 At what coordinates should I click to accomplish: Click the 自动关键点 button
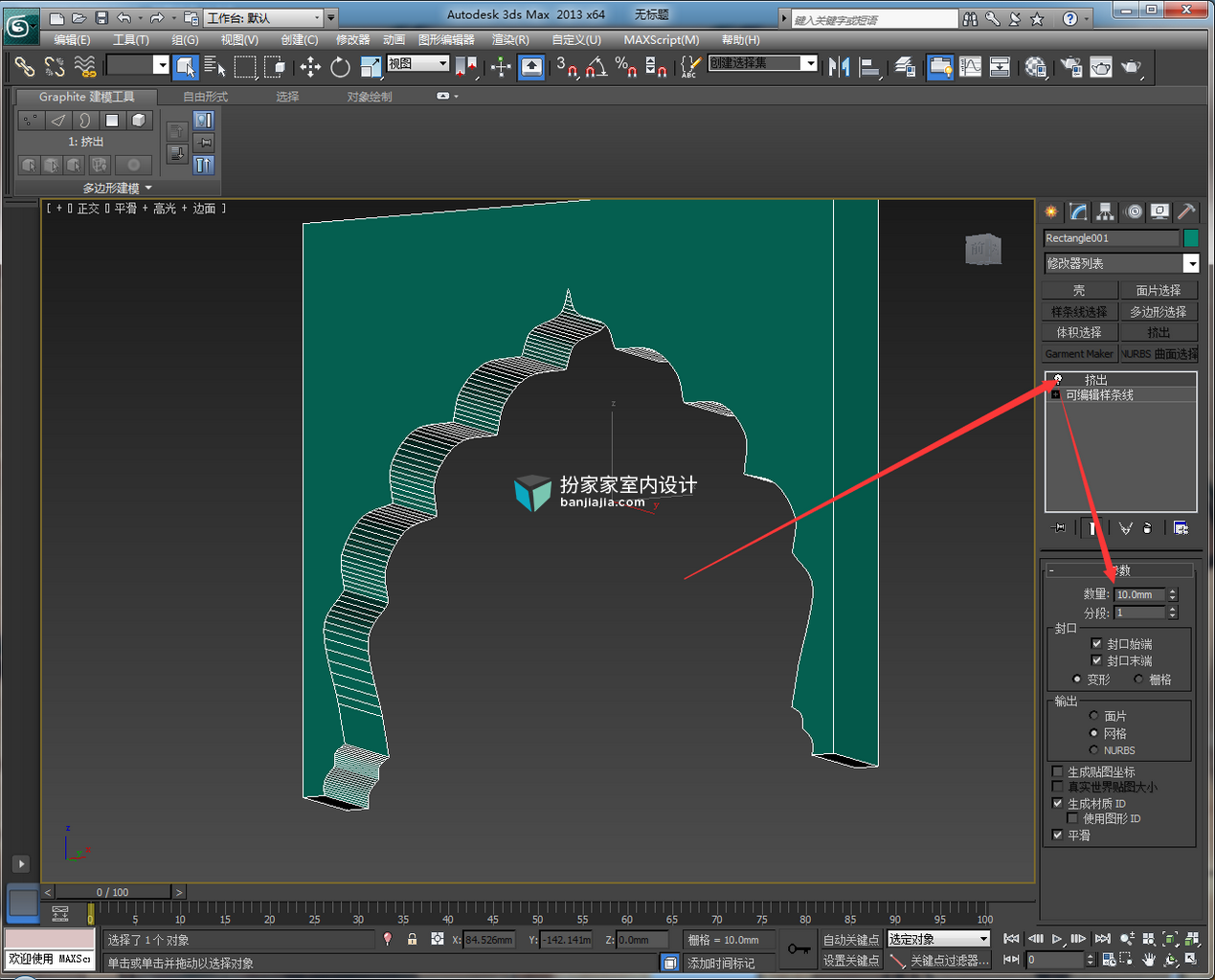click(851, 940)
